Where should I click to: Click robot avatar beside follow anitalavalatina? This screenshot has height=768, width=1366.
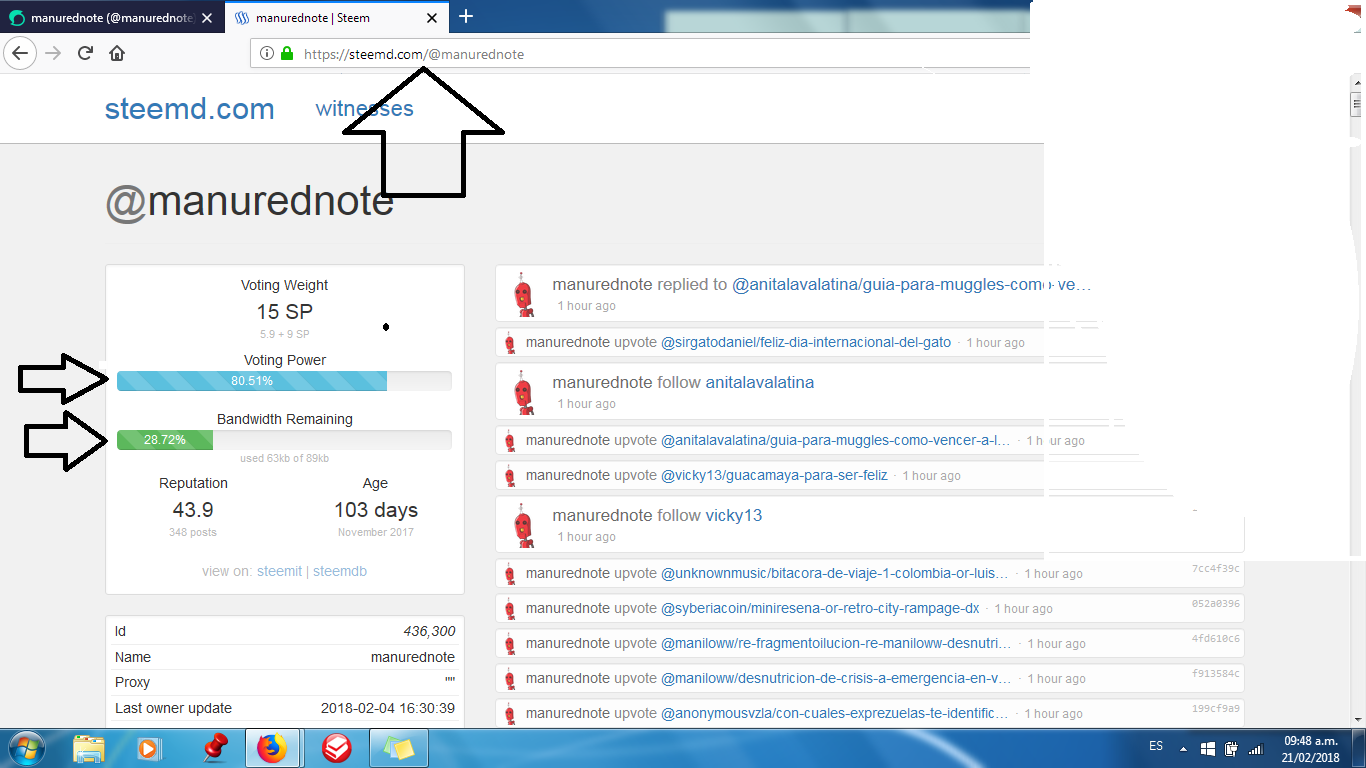coord(523,392)
